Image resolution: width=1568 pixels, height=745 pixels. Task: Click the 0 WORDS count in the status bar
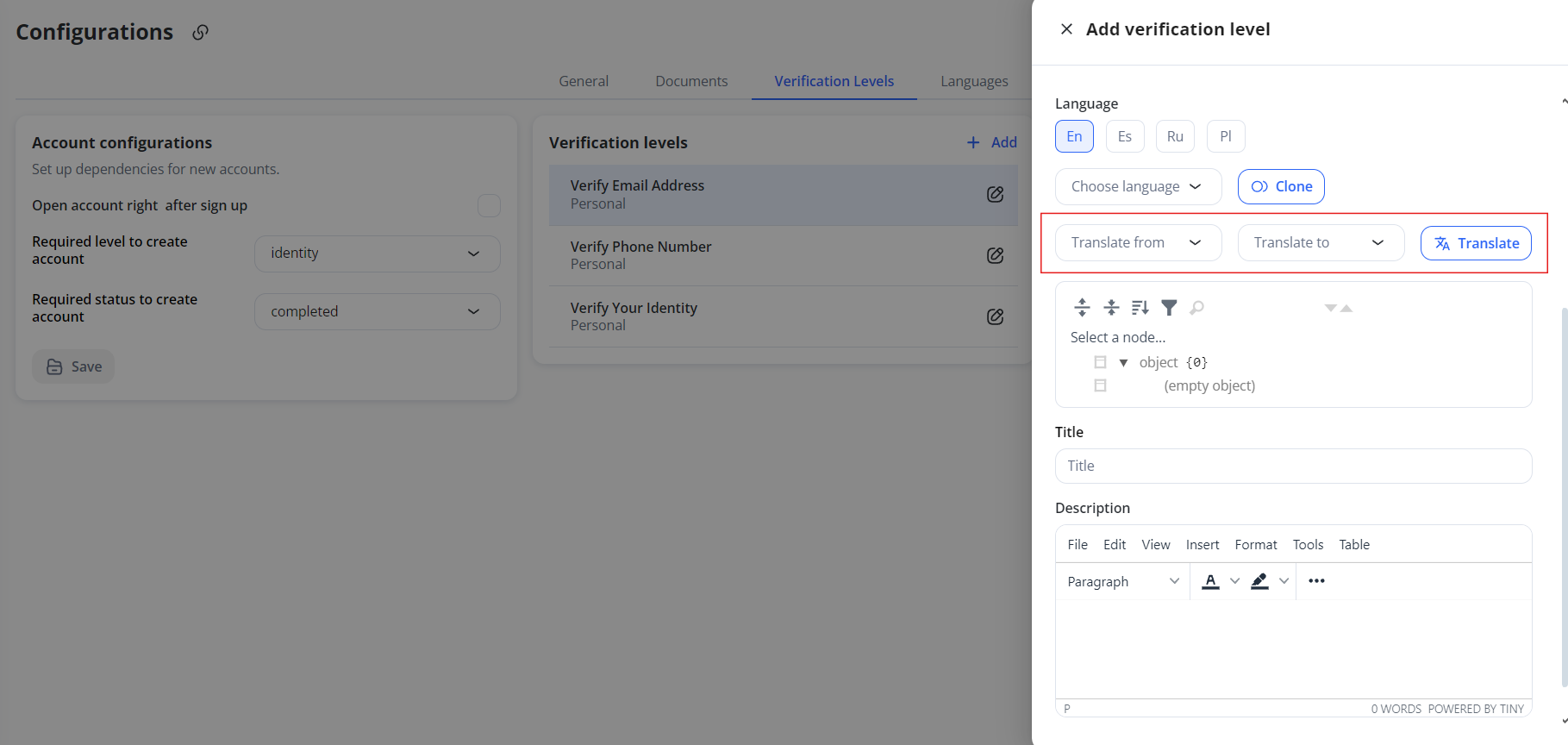pyautogui.click(x=1396, y=709)
